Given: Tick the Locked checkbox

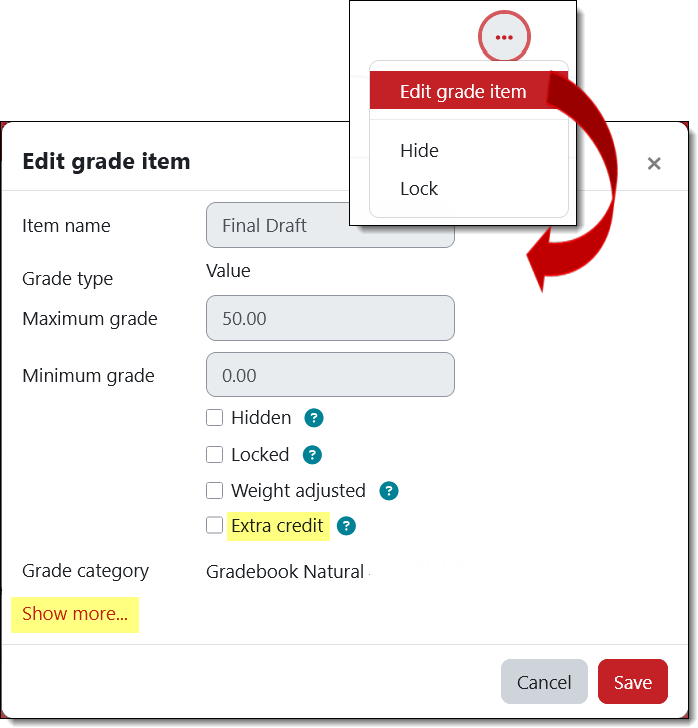Looking at the screenshot, I should point(214,455).
